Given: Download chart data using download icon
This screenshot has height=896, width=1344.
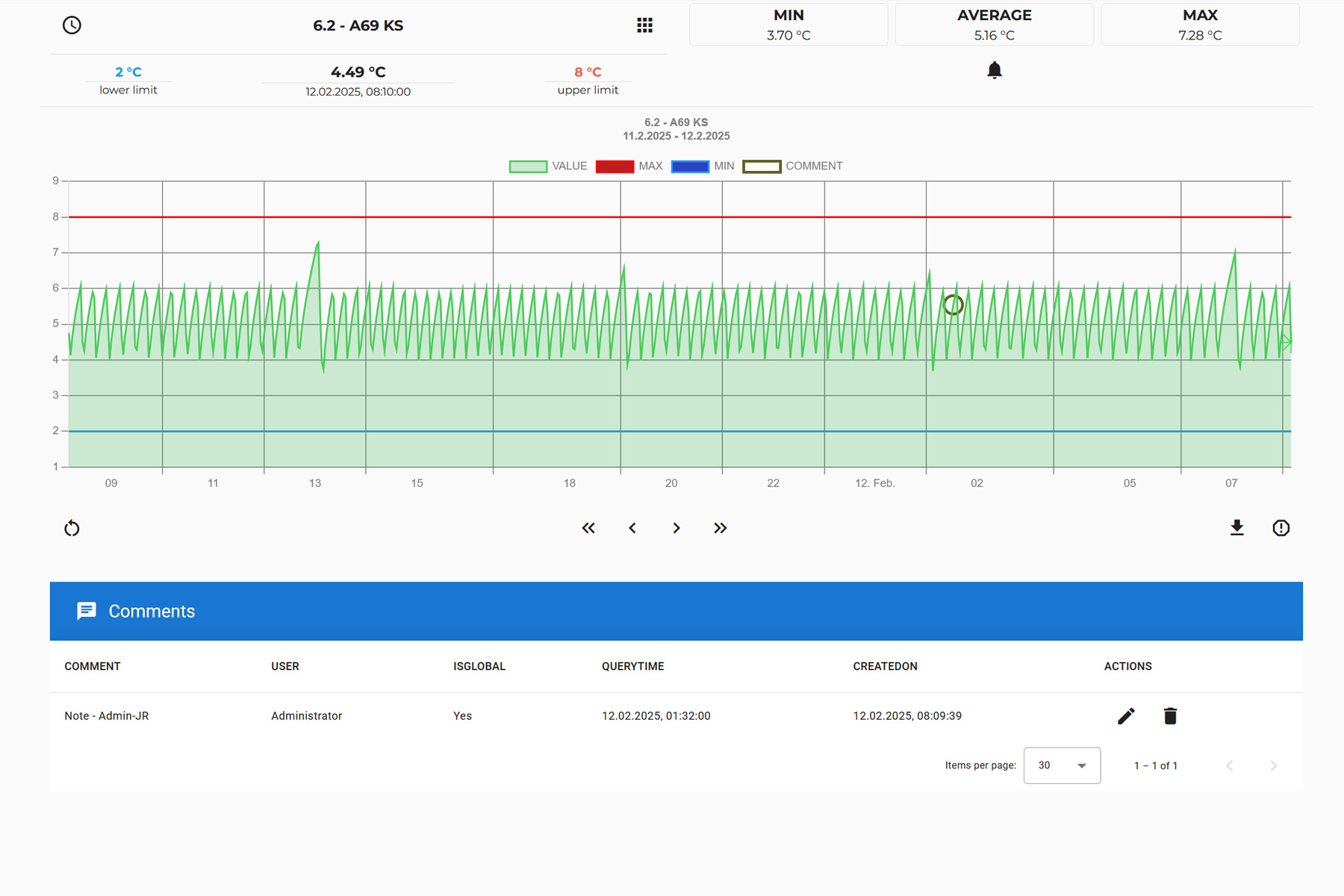Looking at the screenshot, I should [x=1236, y=528].
